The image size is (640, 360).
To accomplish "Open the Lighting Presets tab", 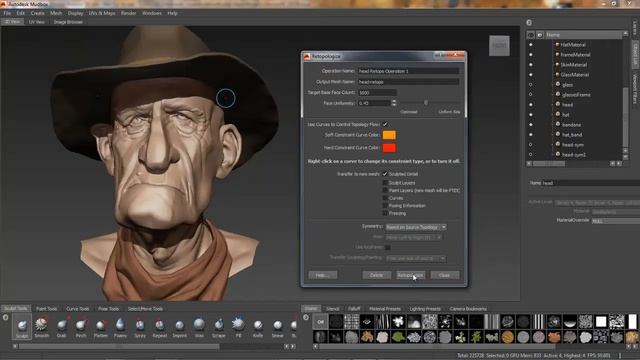I will click(425, 309).
